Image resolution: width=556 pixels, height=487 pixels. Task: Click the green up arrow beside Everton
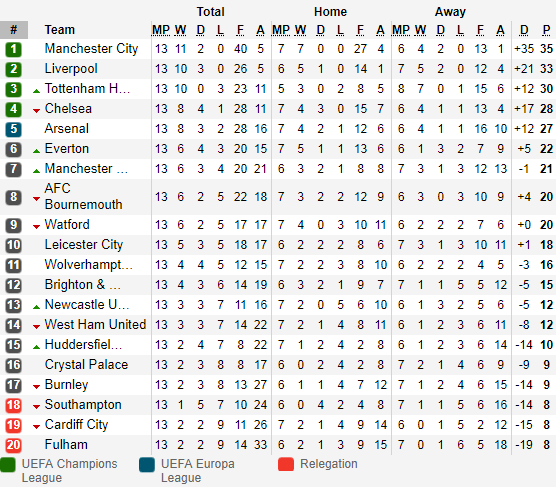[36, 151]
